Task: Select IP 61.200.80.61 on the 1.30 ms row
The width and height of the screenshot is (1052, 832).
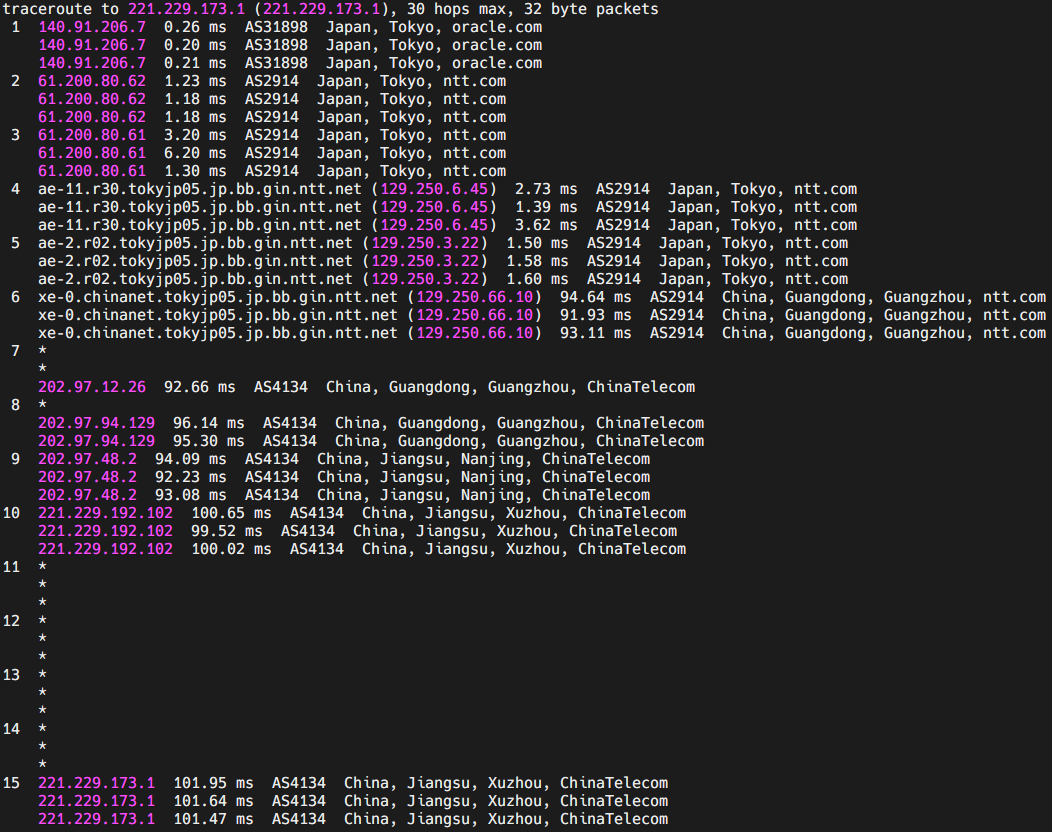Action: point(92,171)
